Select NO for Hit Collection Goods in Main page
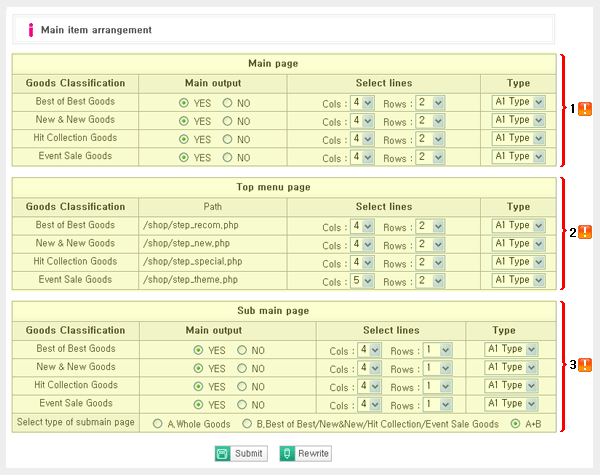 (228, 139)
